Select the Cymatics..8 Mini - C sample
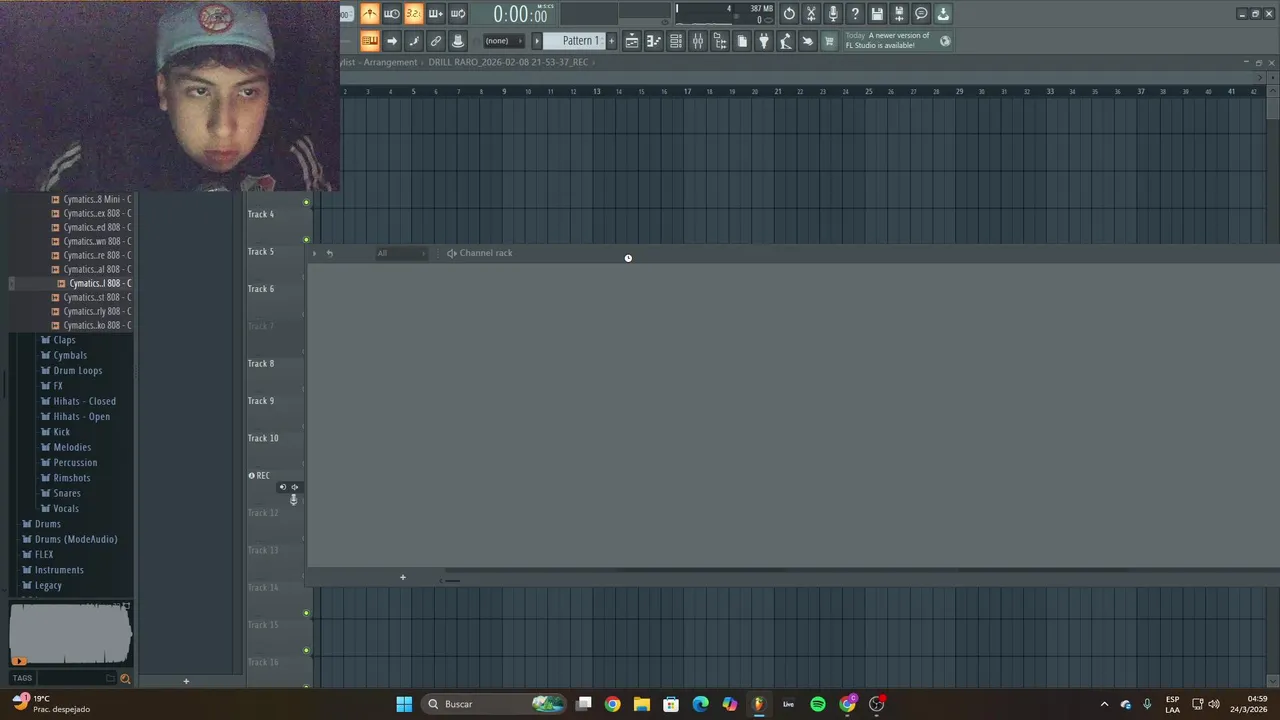 (x=91, y=199)
